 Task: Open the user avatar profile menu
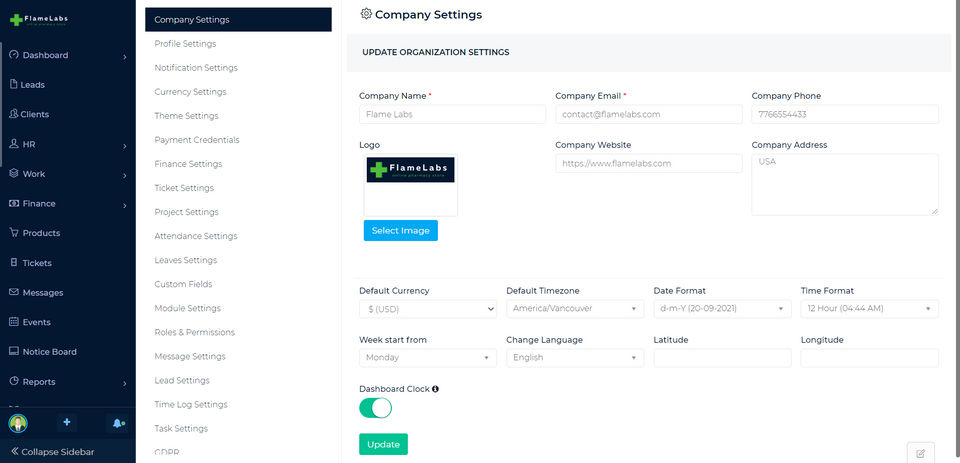tap(18, 423)
